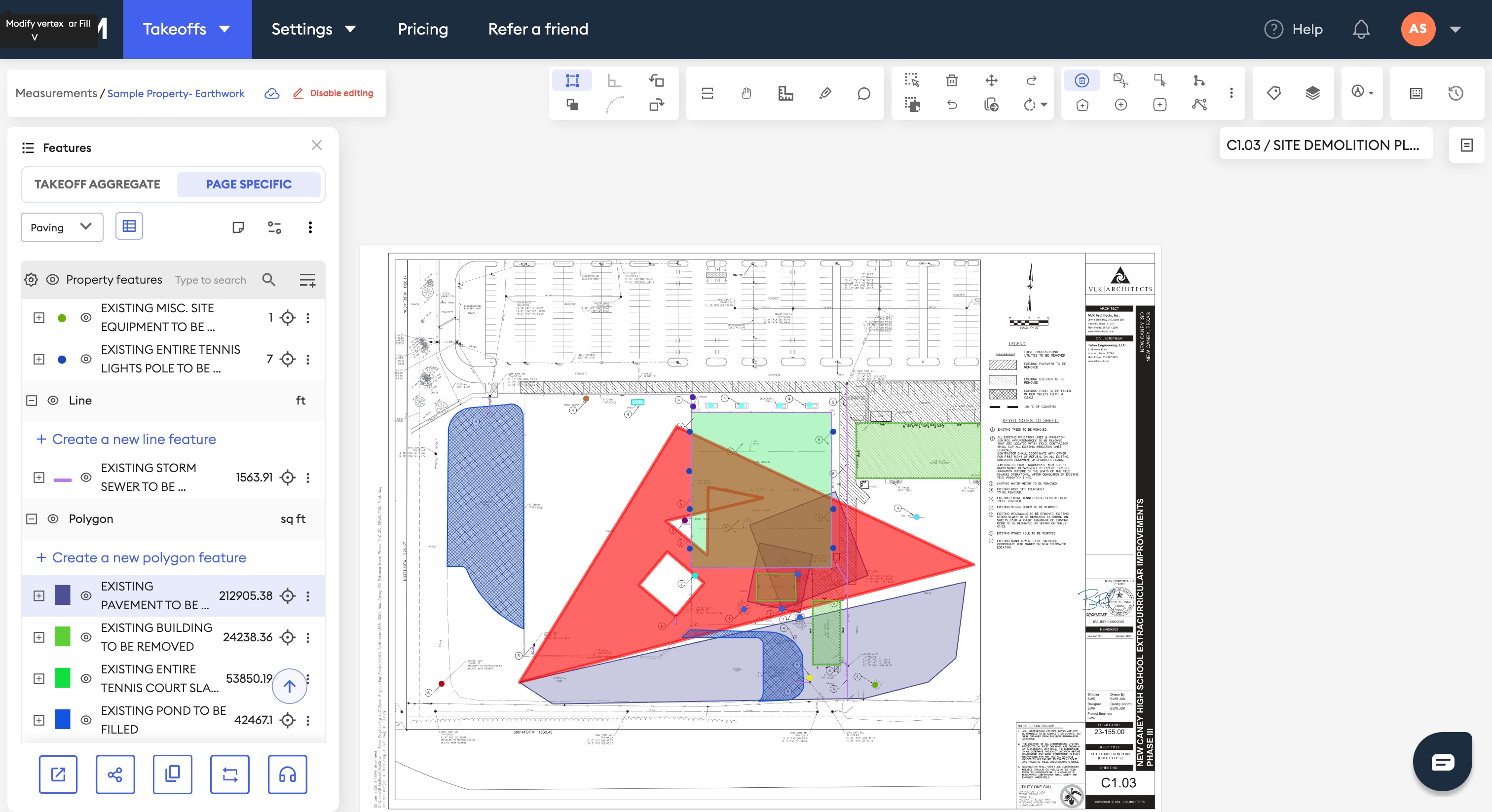Click the ruler measure tool
The height and width of the screenshot is (812, 1492).
click(x=785, y=93)
